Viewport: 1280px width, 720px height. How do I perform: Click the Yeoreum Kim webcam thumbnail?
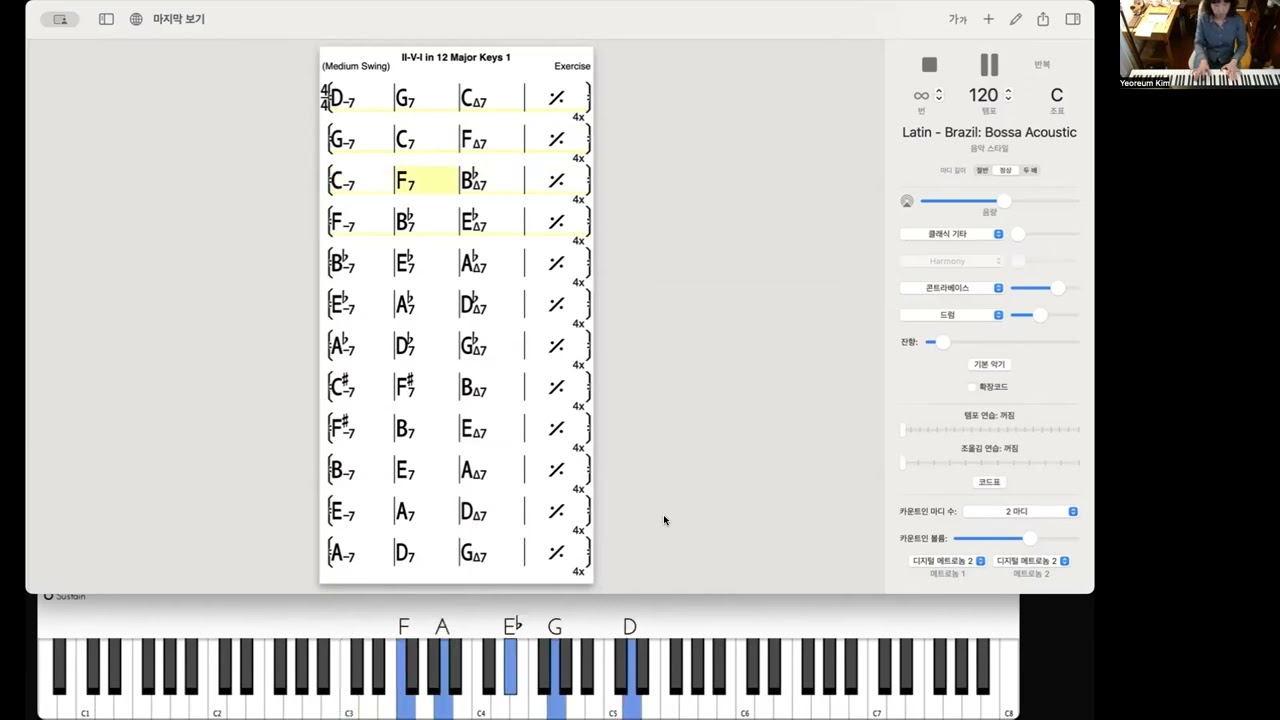pos(1199,44)
